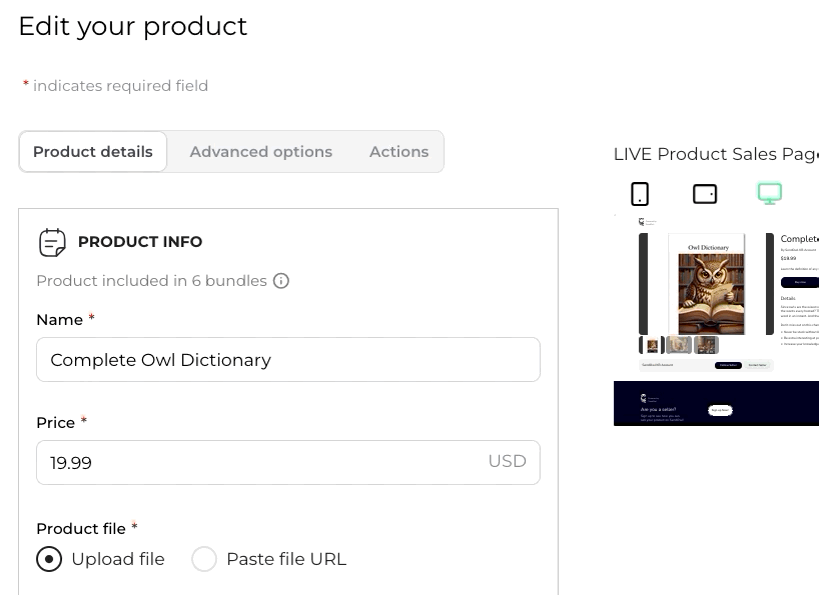The height and width of the screenshot is (595, 819).
Task: Switch to the Advanced options tab
Action: click(x=261, y=152)
